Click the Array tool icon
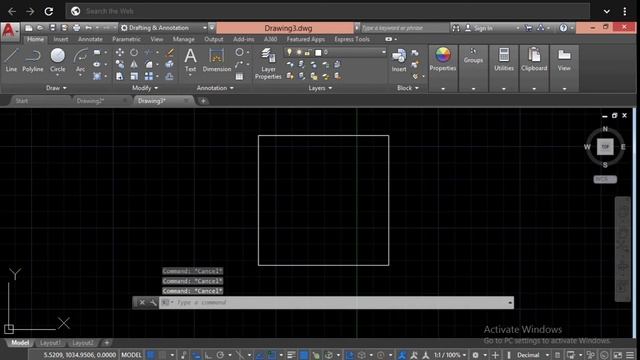The width and height of the screenshot is (640, 360). (x=149, y=76)
